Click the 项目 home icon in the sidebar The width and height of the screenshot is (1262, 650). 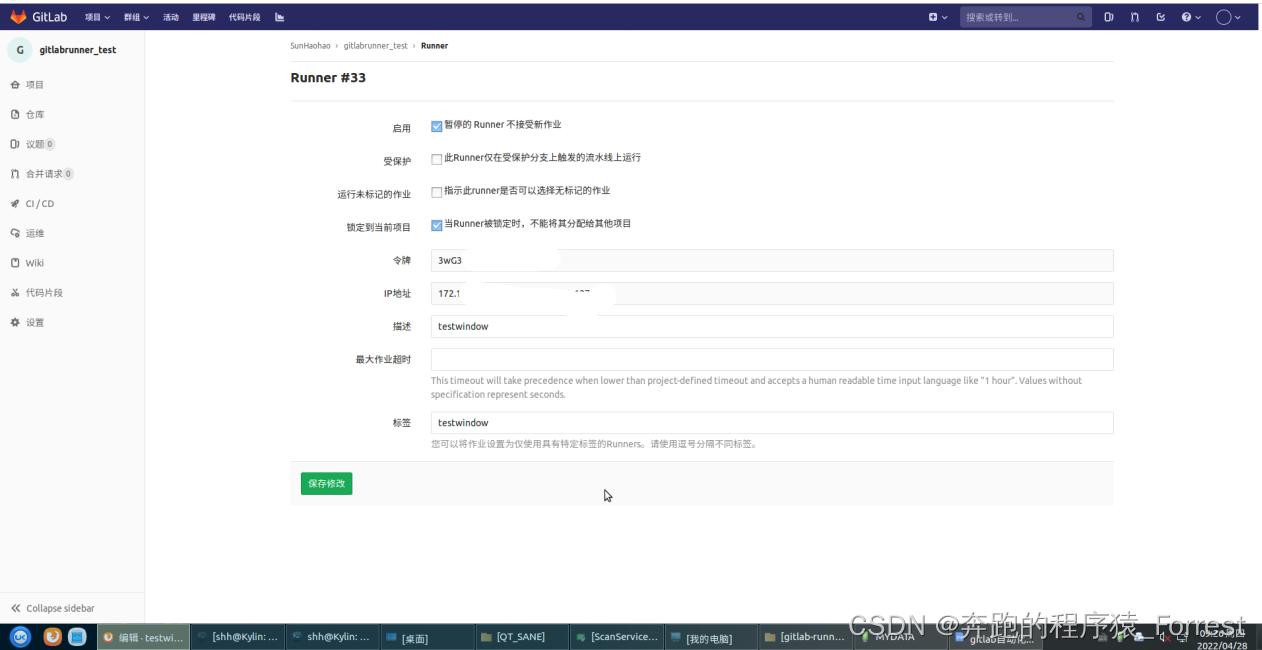click(x=15, y=85)
